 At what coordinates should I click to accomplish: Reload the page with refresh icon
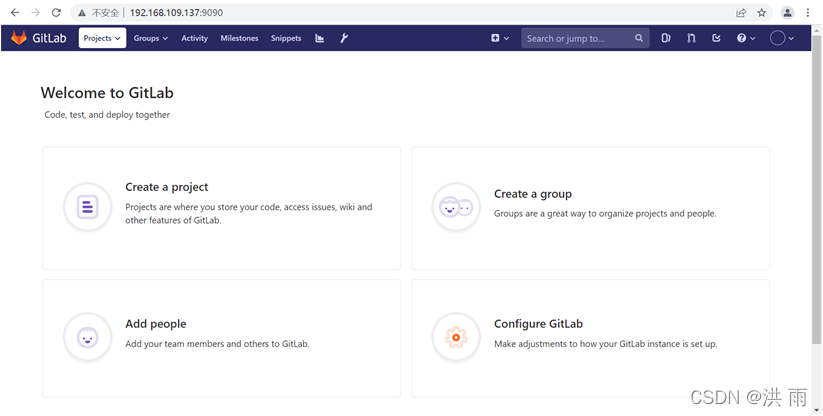56,13
